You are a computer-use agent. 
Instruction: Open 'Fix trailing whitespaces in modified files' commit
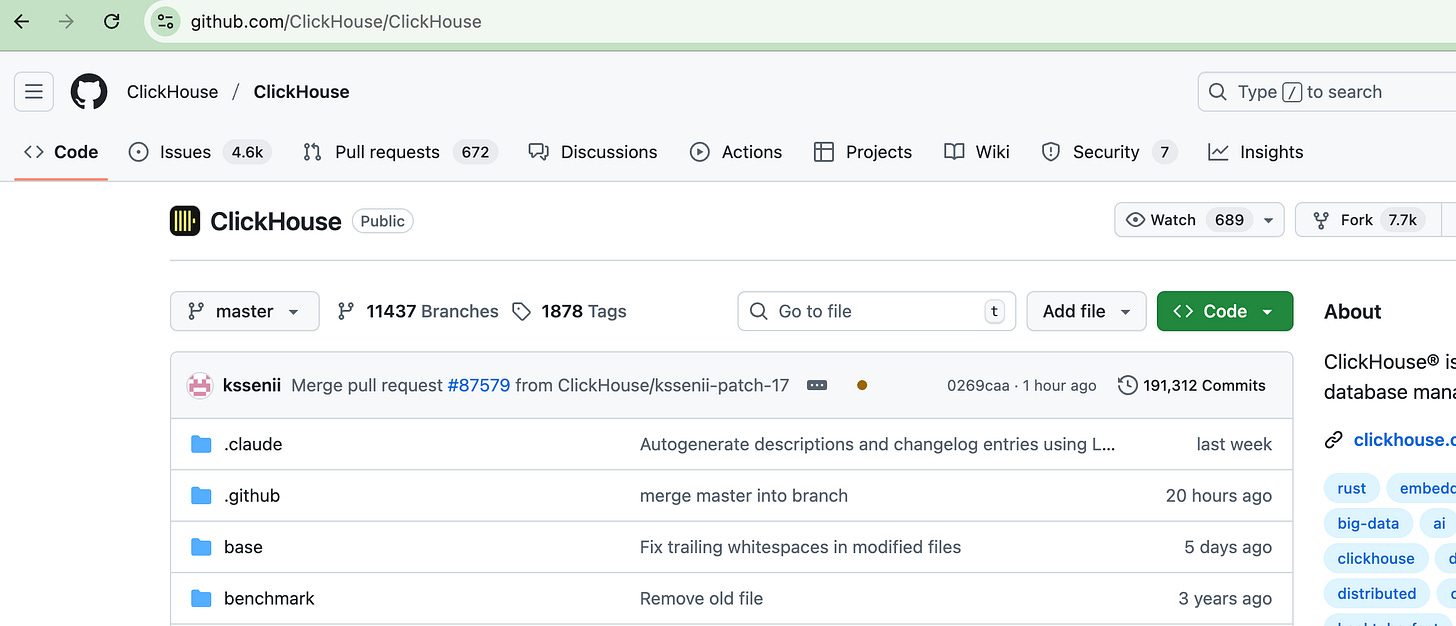coord(800,547)
